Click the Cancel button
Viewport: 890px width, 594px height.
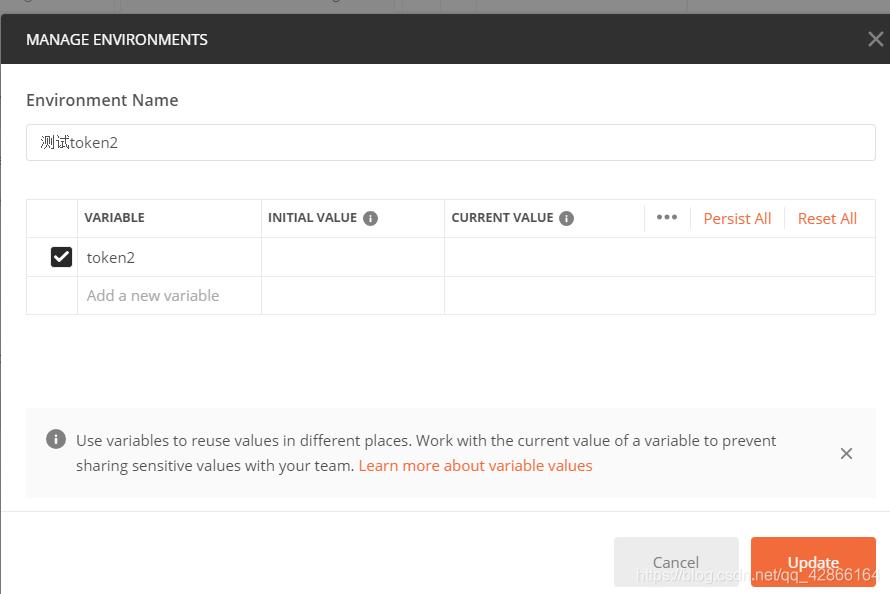pyautogui.click(x=676, y=562)
